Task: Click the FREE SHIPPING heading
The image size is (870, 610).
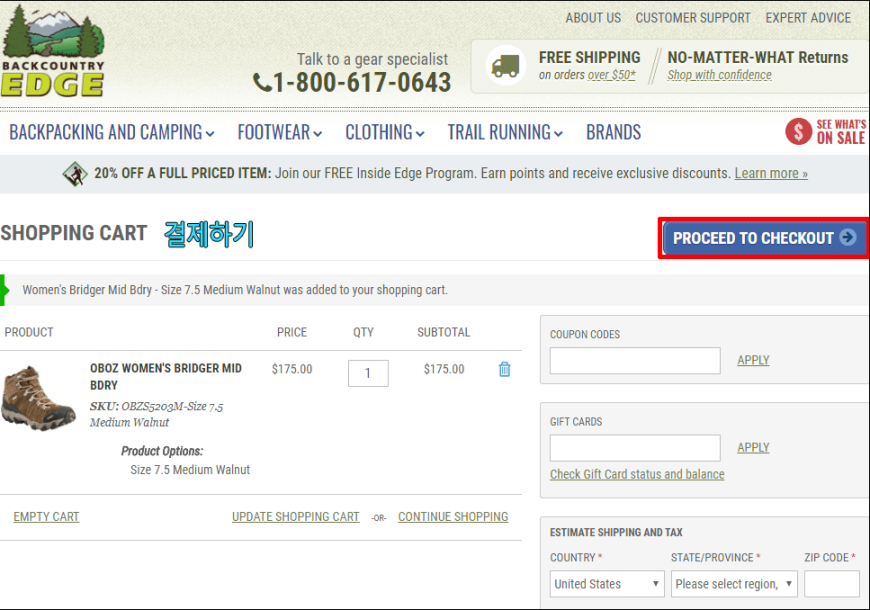Action: tap(589, 58)
